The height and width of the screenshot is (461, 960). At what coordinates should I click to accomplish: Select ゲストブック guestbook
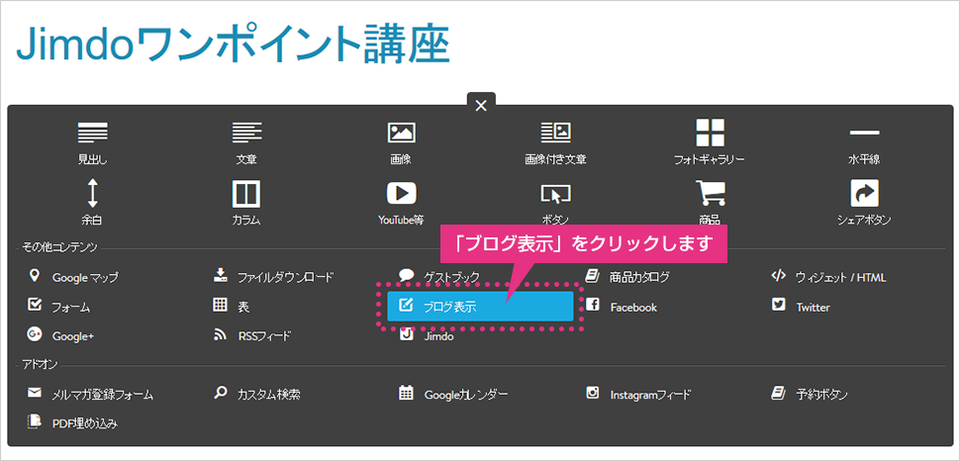coord(439,277)
